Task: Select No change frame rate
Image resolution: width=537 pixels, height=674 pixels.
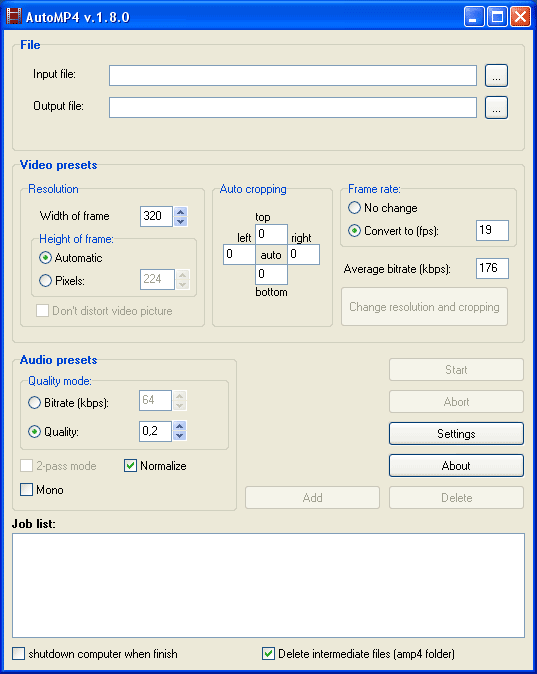Action: [354, 208]
